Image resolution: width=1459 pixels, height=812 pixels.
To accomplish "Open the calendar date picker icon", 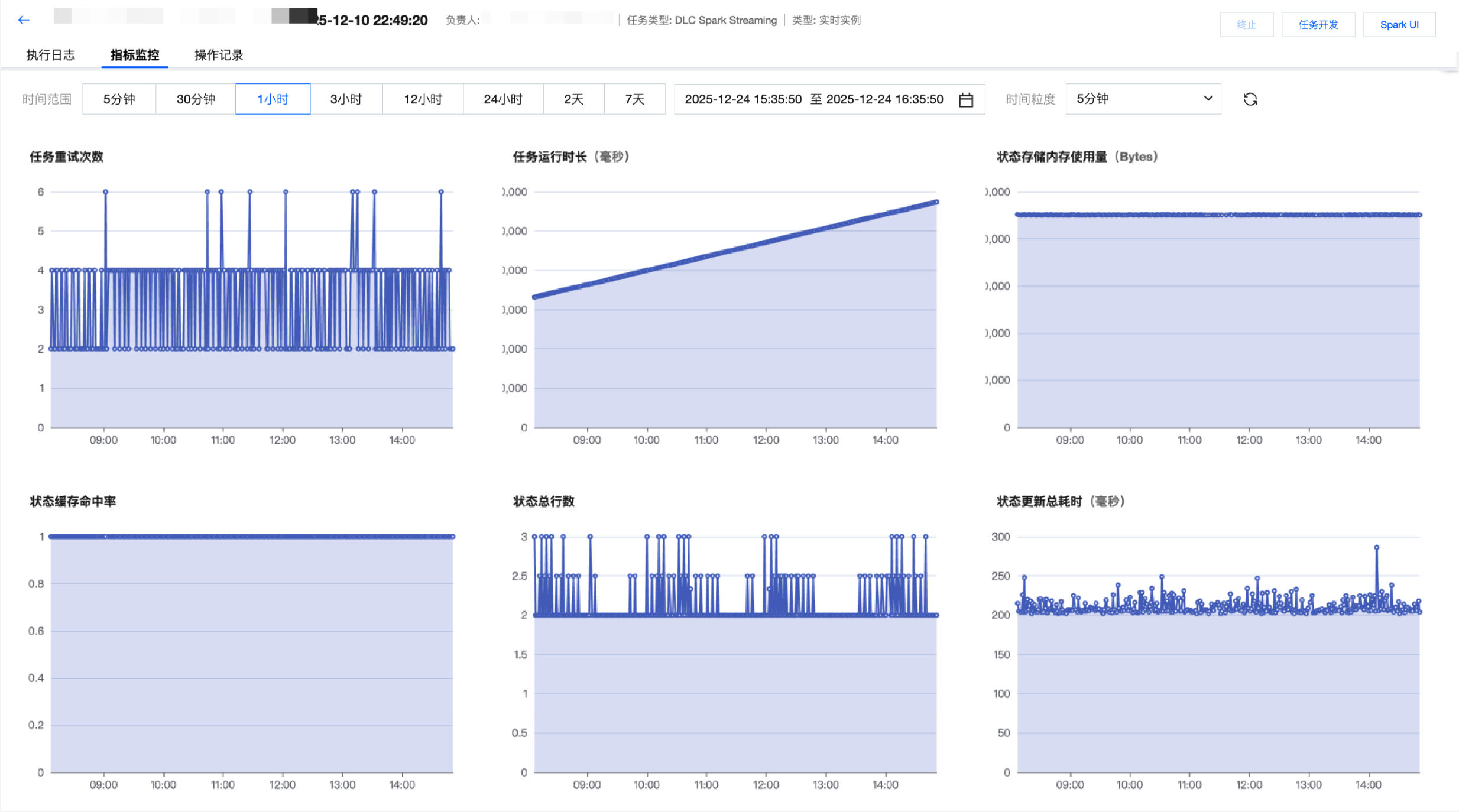I will (x=966, y=100).
